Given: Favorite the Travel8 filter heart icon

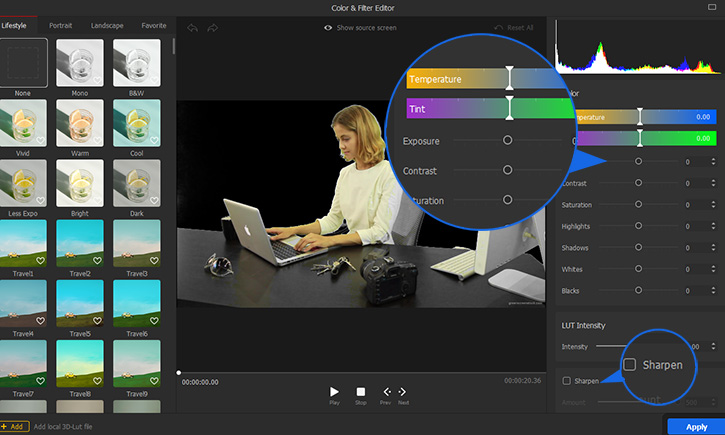Looking at the screenshot, I should (x=98, y=382).
